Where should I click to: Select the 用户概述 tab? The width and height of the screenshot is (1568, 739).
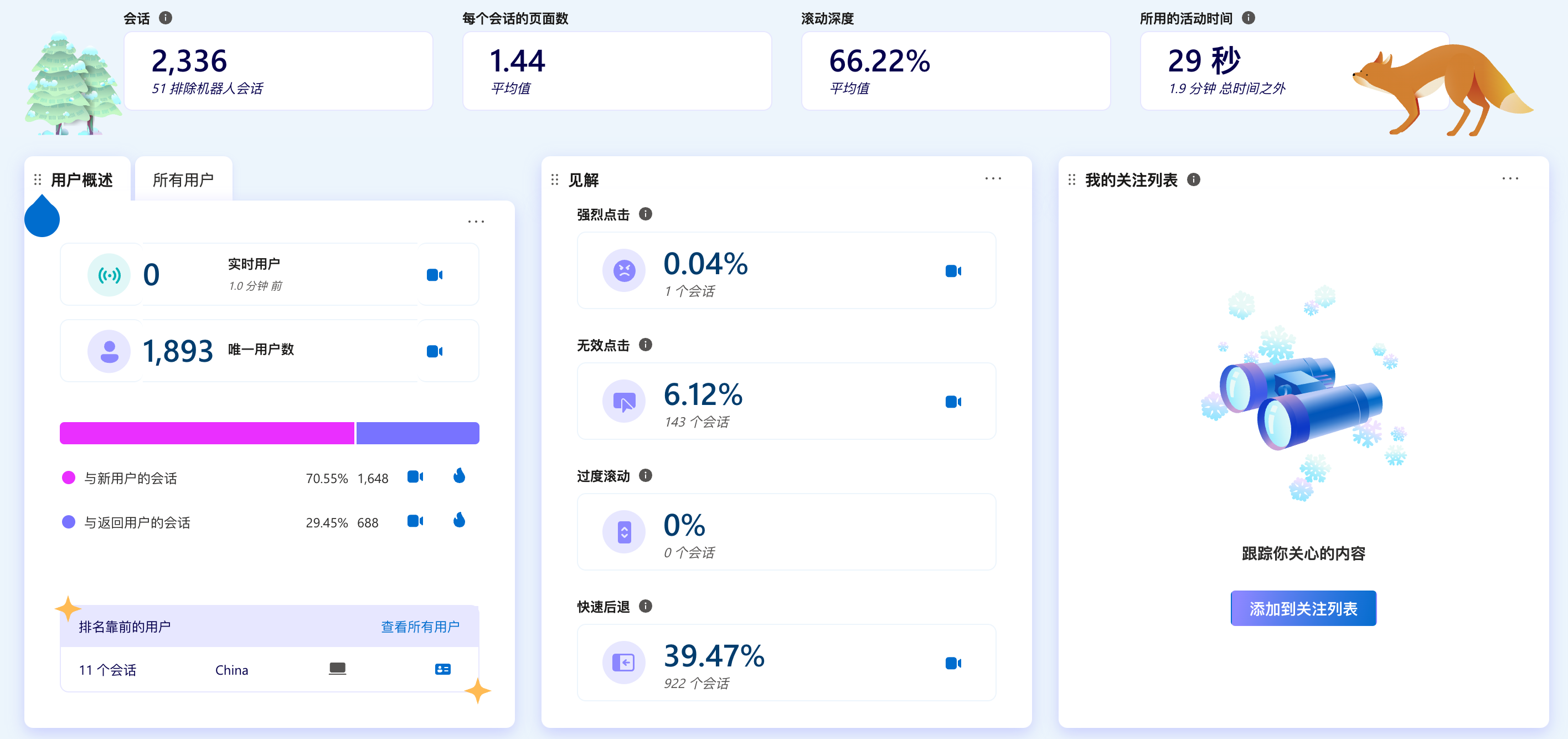coord(81,179)
